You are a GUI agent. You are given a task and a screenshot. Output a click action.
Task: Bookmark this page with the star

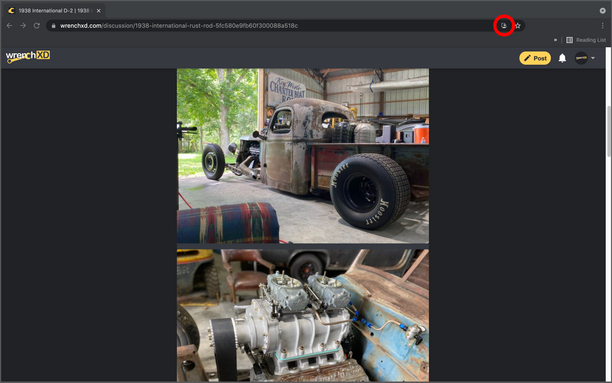(518, 26)
